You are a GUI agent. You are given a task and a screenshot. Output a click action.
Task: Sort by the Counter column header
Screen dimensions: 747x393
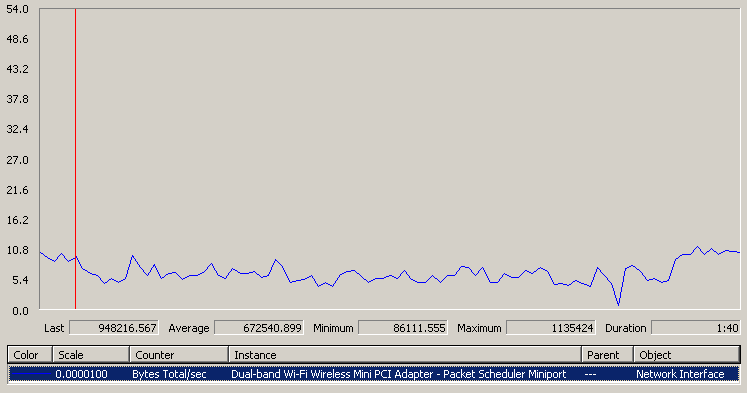coord(179,355)
